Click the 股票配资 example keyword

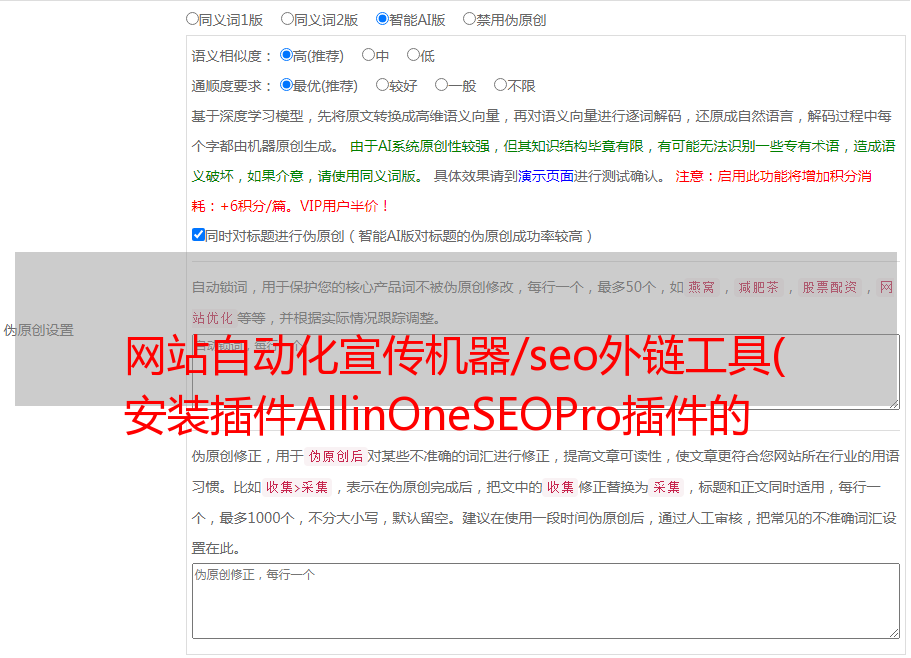pos(830,287)
